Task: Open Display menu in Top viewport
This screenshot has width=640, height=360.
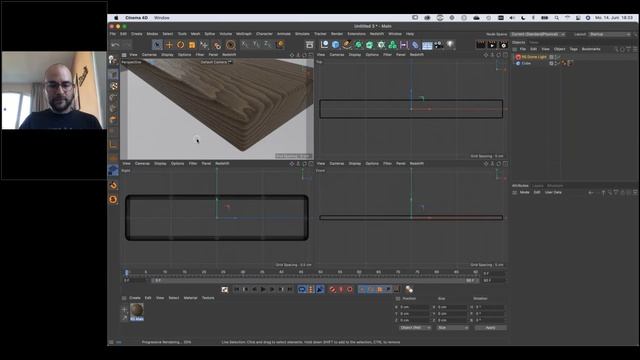Action: (355, 55)
